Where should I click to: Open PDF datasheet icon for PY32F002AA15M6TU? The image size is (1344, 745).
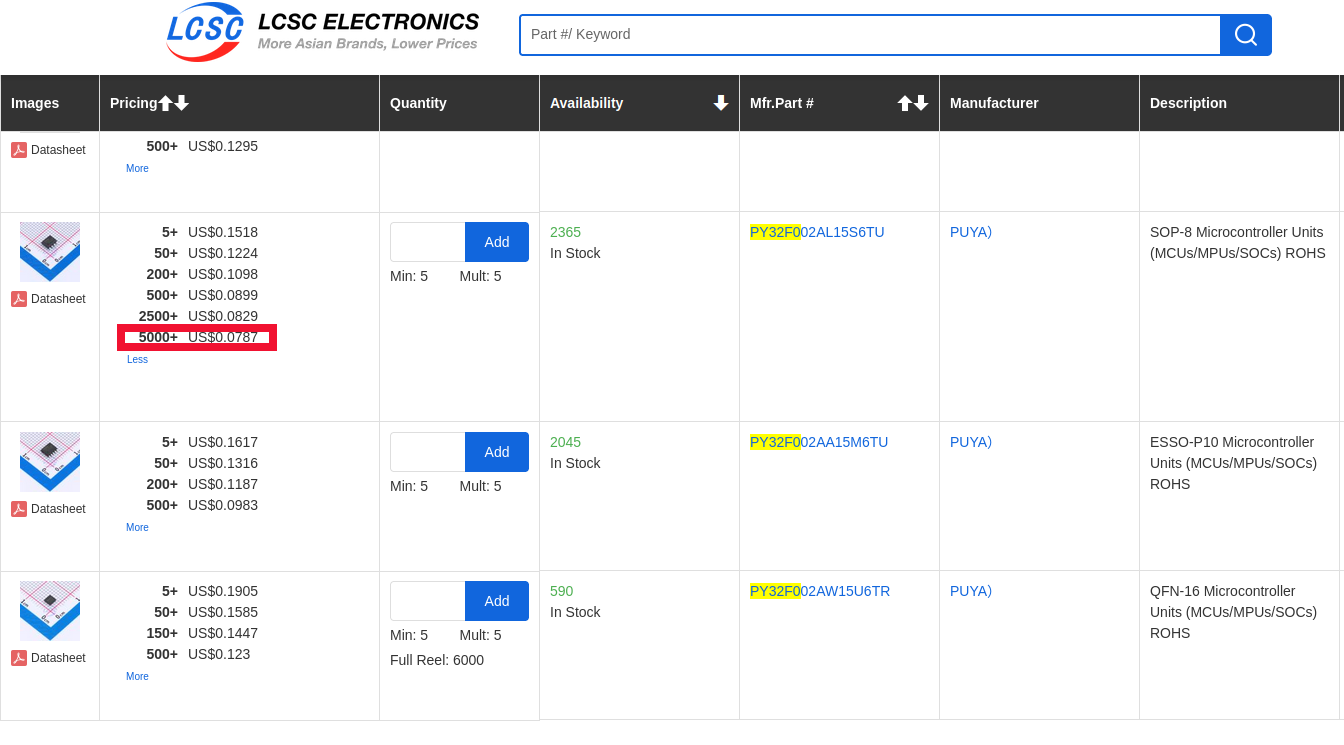coord(19,509)
